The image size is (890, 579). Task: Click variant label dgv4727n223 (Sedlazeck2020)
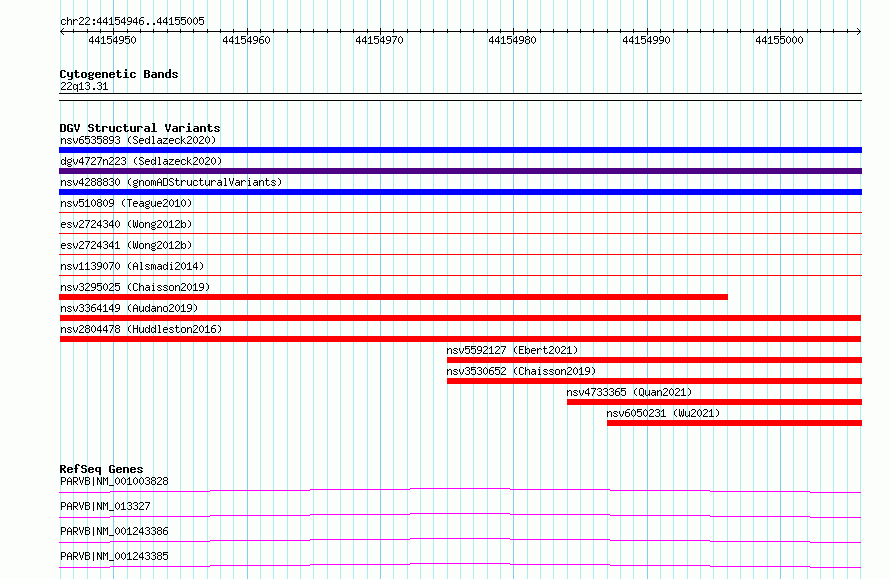141,161
